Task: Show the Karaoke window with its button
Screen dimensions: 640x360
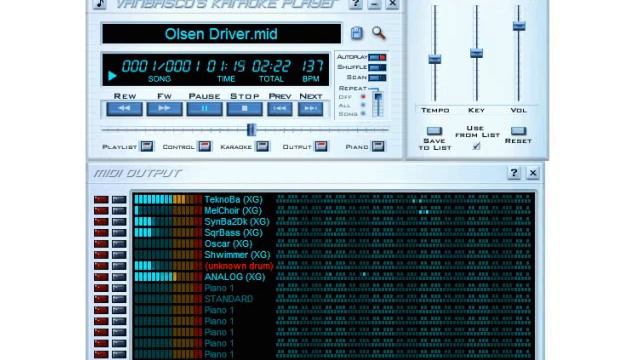Action: coord(262,146)
